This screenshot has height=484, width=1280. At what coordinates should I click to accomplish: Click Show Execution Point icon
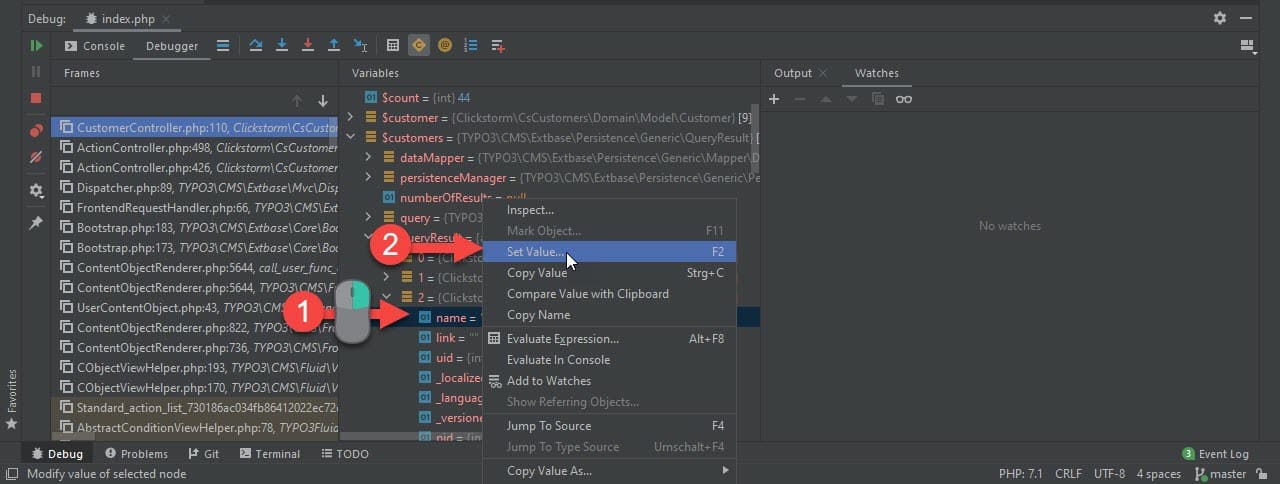[x=223, y=46]
